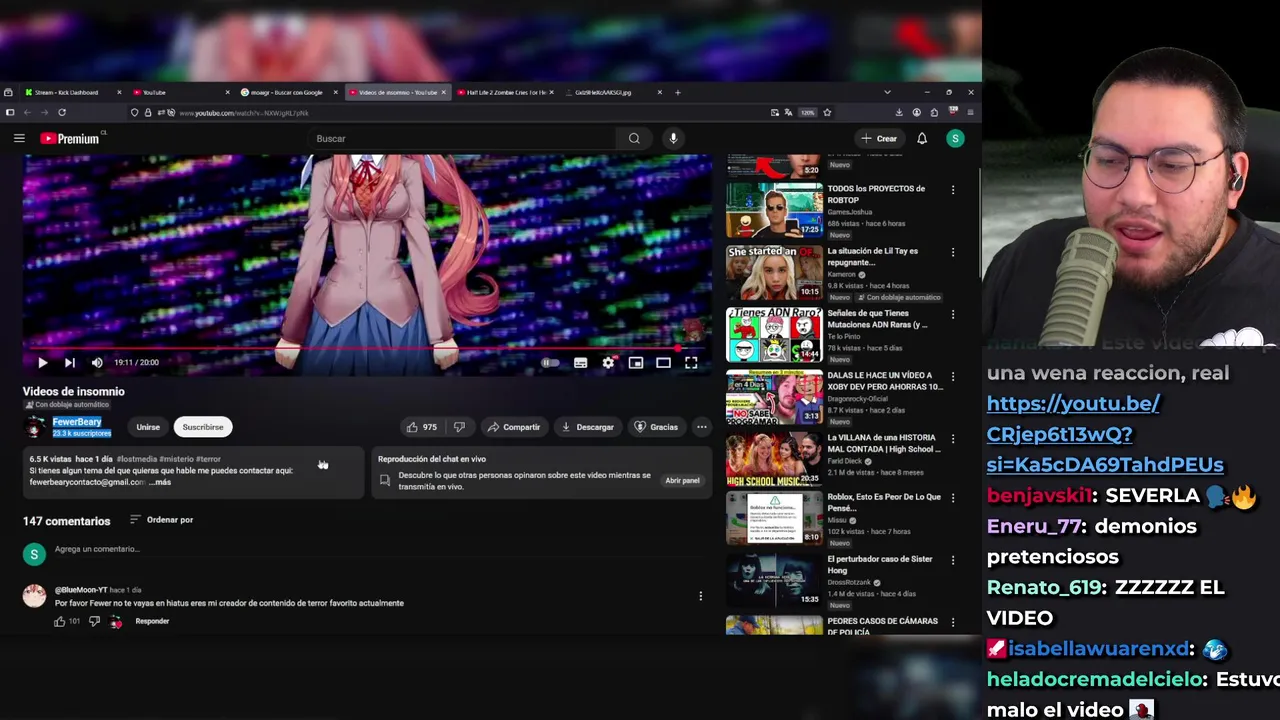The image size is (1280, 720).
Task: Like the BlueMoon-YT comment
Action: (x=60, y=621)
